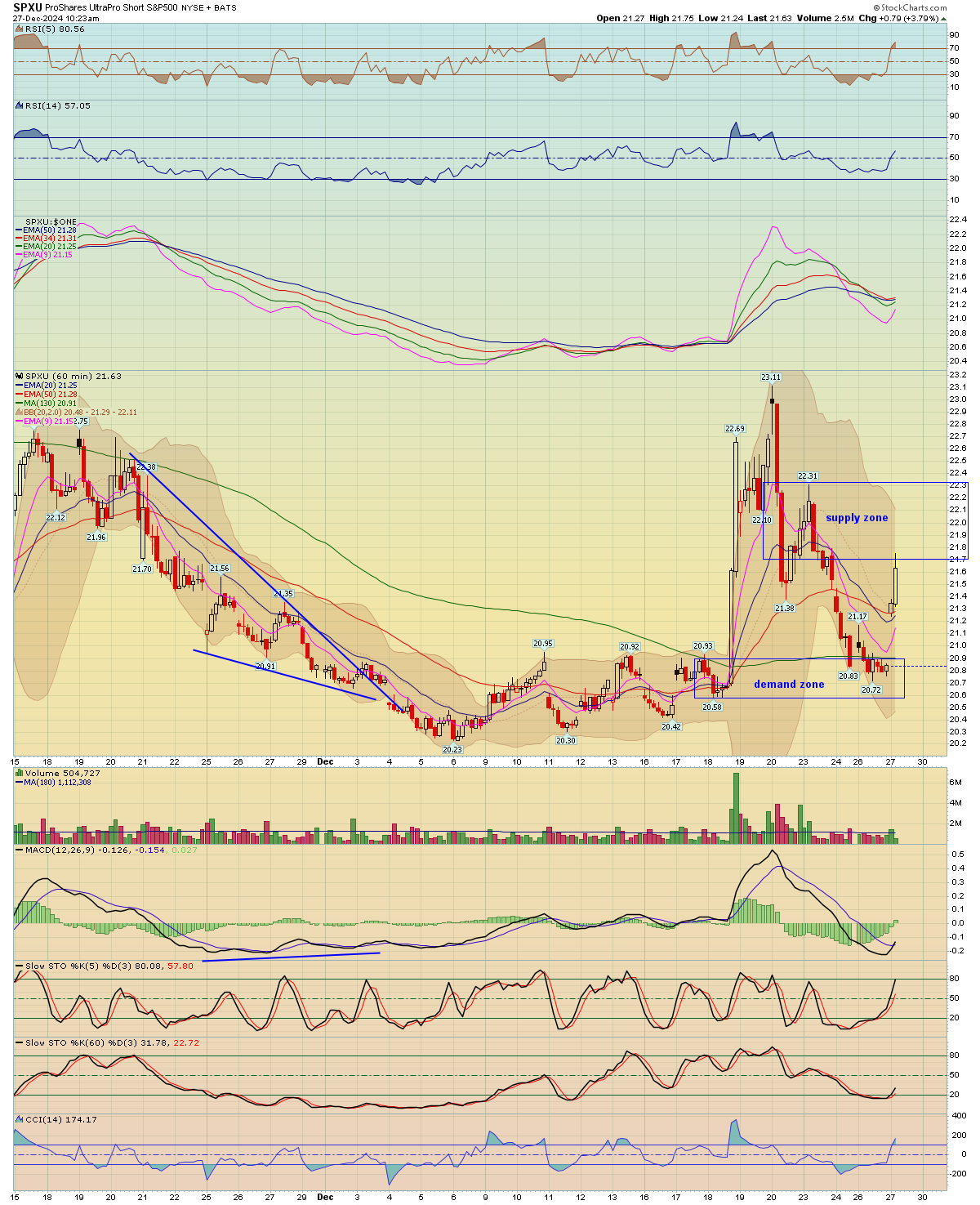Click the SPXU:$ONE ratio panel title

coord(51,222)
